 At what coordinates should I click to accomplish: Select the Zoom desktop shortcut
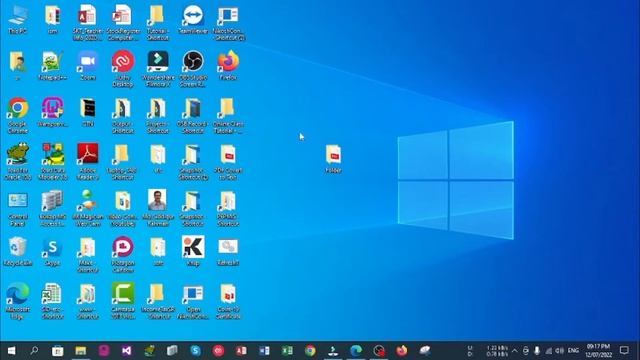click(x=88, y=66)
